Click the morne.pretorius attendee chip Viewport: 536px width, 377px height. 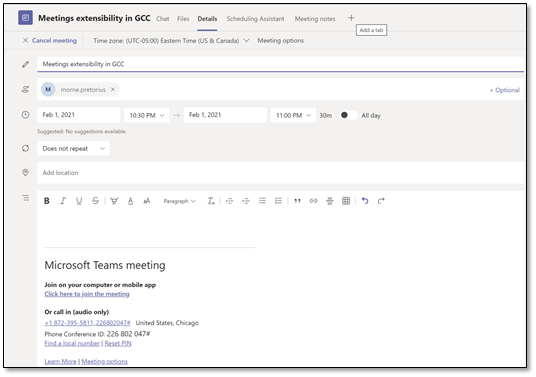tap(80, 90)
